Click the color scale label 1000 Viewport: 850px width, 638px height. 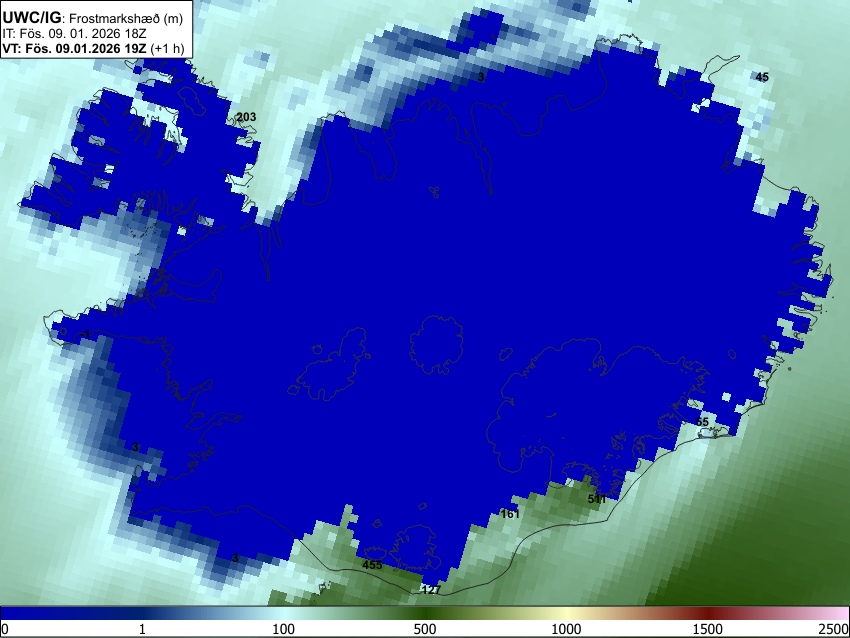pos(566,629)
